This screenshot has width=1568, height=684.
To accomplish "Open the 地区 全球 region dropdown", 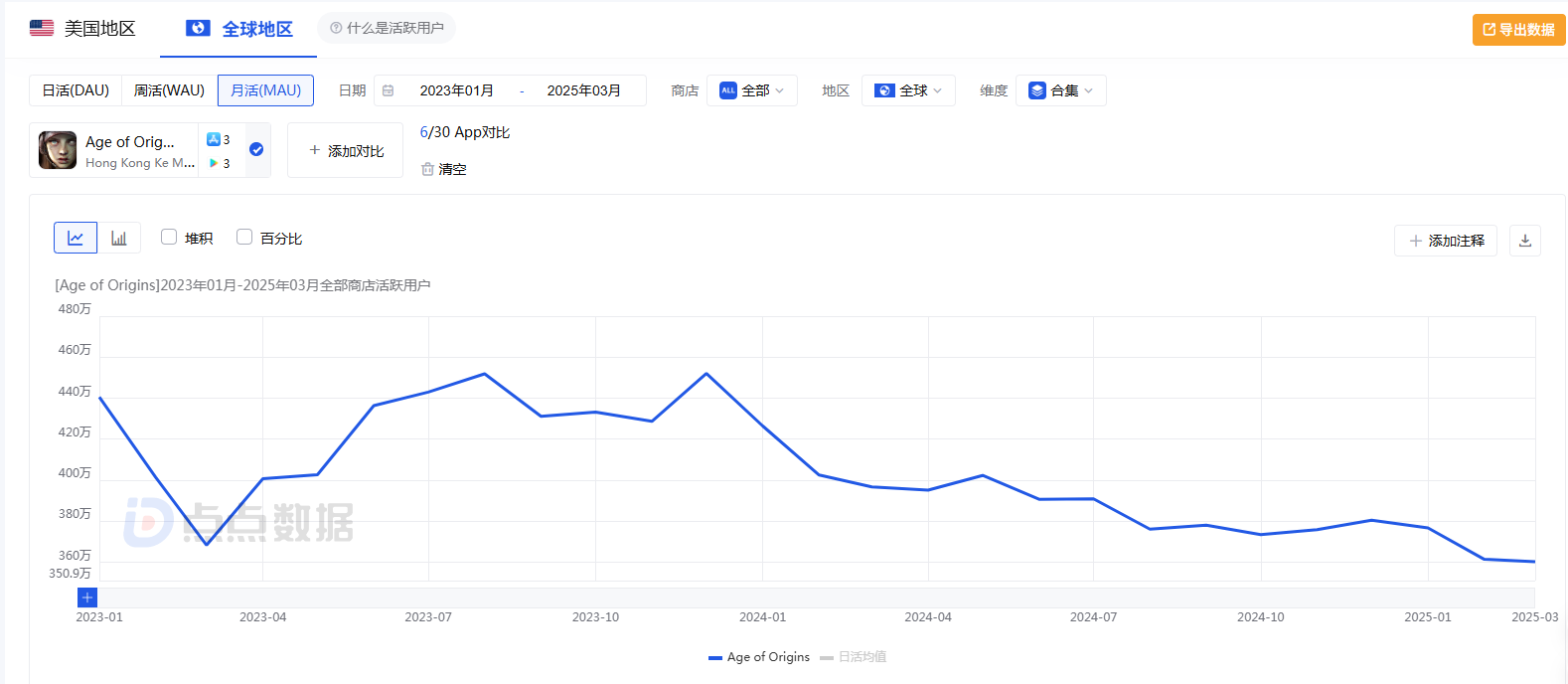I will pyautogui.click(x=908, y=90).
